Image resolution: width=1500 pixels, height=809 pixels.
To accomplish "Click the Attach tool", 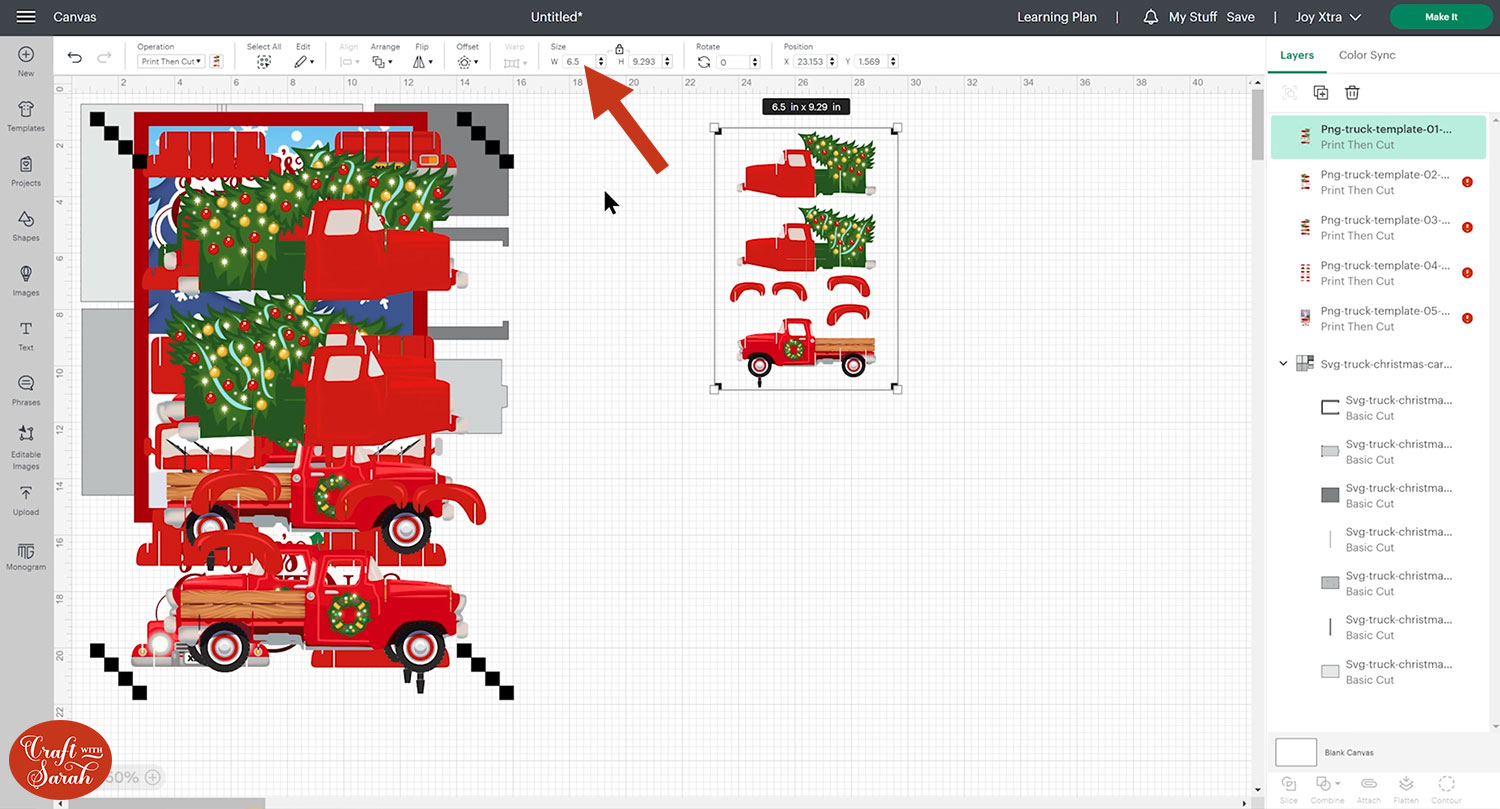I will pyautogui.click(x=1369, y=788).
